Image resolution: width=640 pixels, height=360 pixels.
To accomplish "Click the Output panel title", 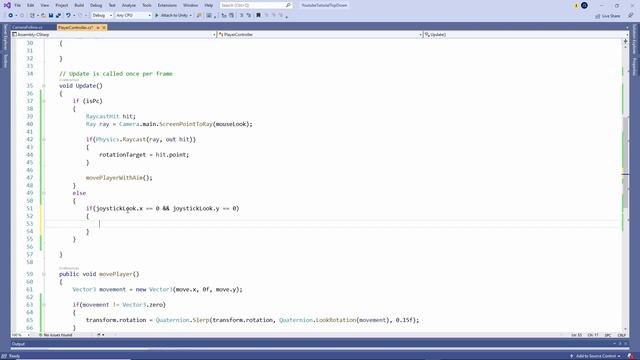I will pos(18,344).
